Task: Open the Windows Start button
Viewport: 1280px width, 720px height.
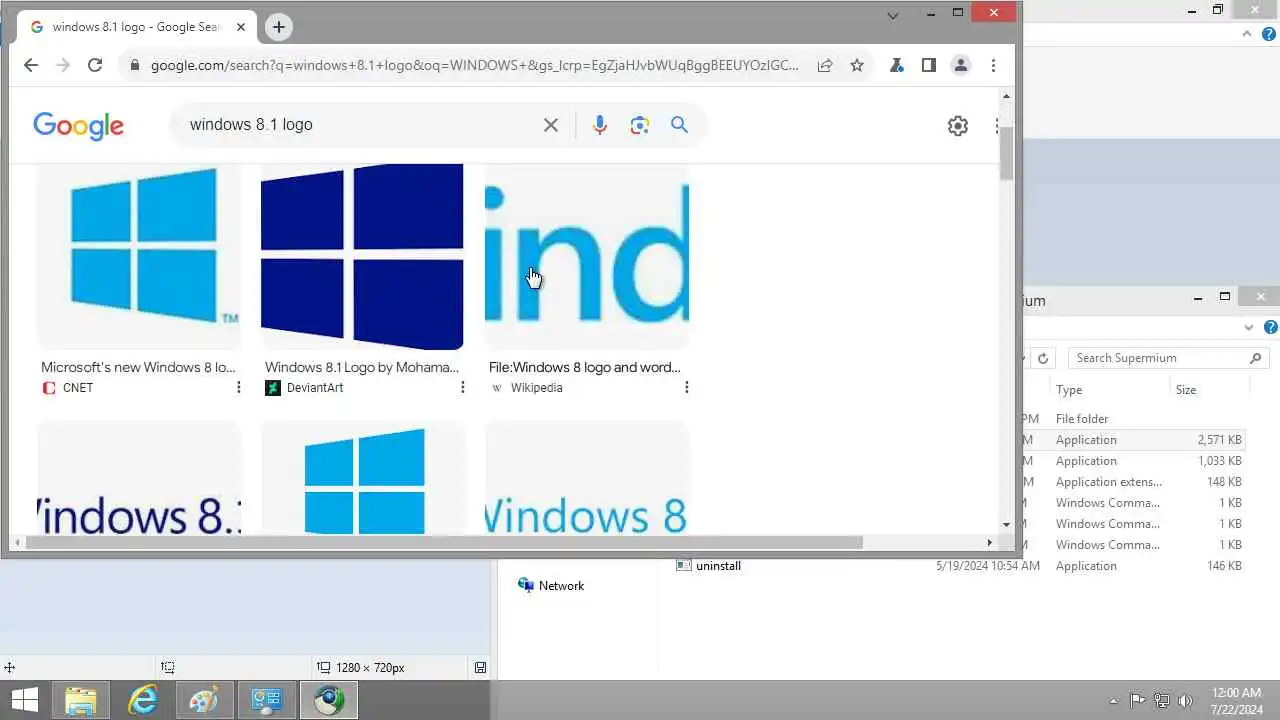Action: pos(24,701)
